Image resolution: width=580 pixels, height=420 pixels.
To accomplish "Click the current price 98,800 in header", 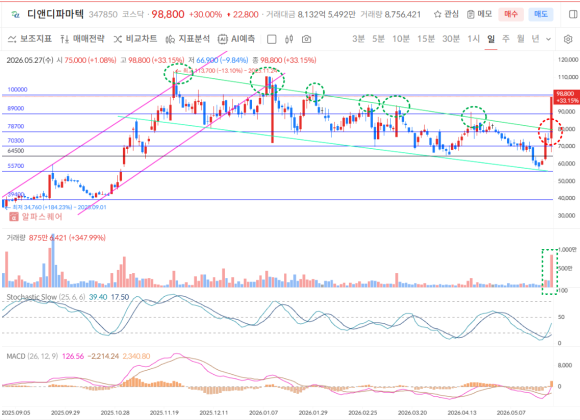I will click(168, 14).
